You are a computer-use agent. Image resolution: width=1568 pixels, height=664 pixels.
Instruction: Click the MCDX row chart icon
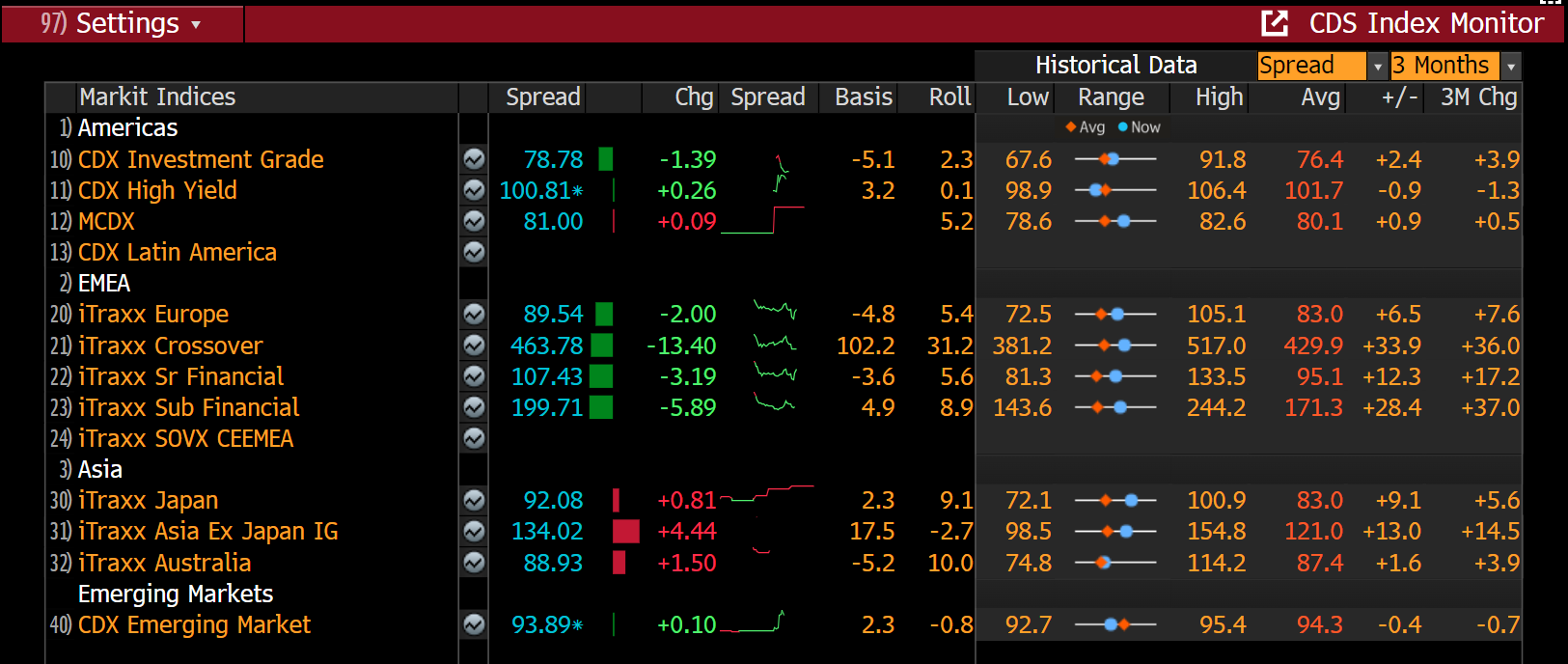[474, 221]
